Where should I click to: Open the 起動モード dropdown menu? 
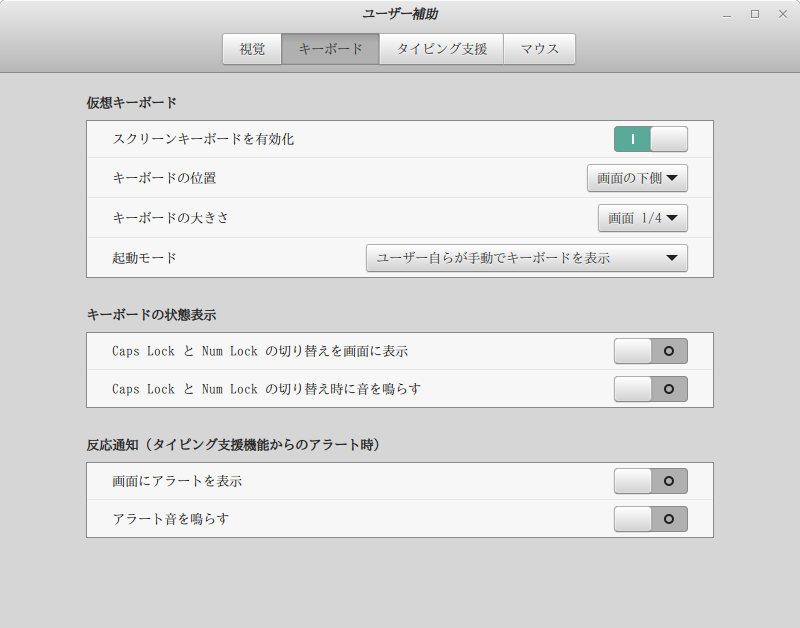click(x=526, y=258)
